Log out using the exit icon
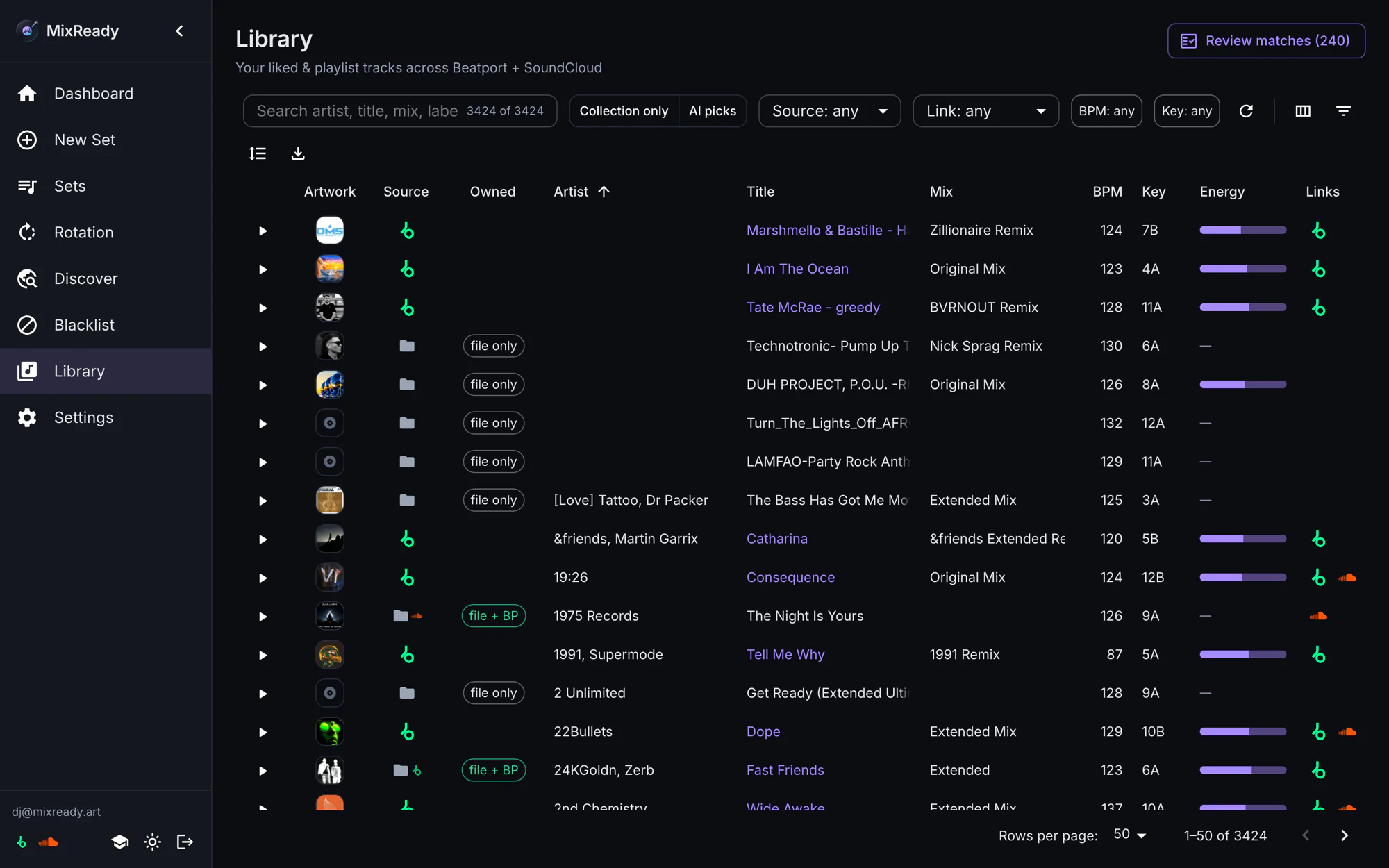The image size is (1389, 868). point(185,842)
